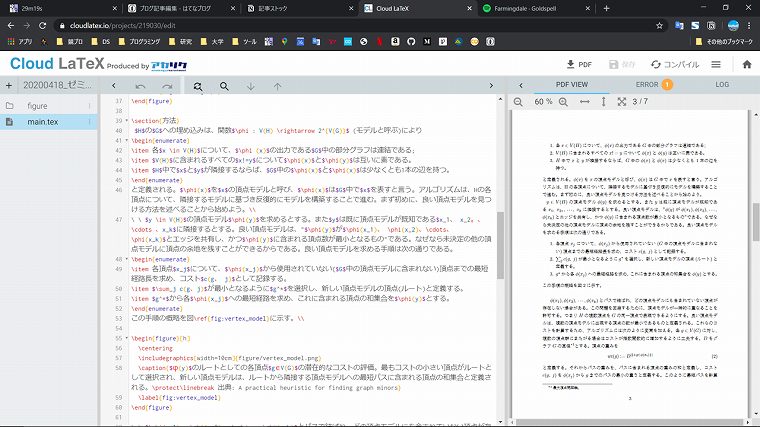Fit the PDF to height

[603, 102]
